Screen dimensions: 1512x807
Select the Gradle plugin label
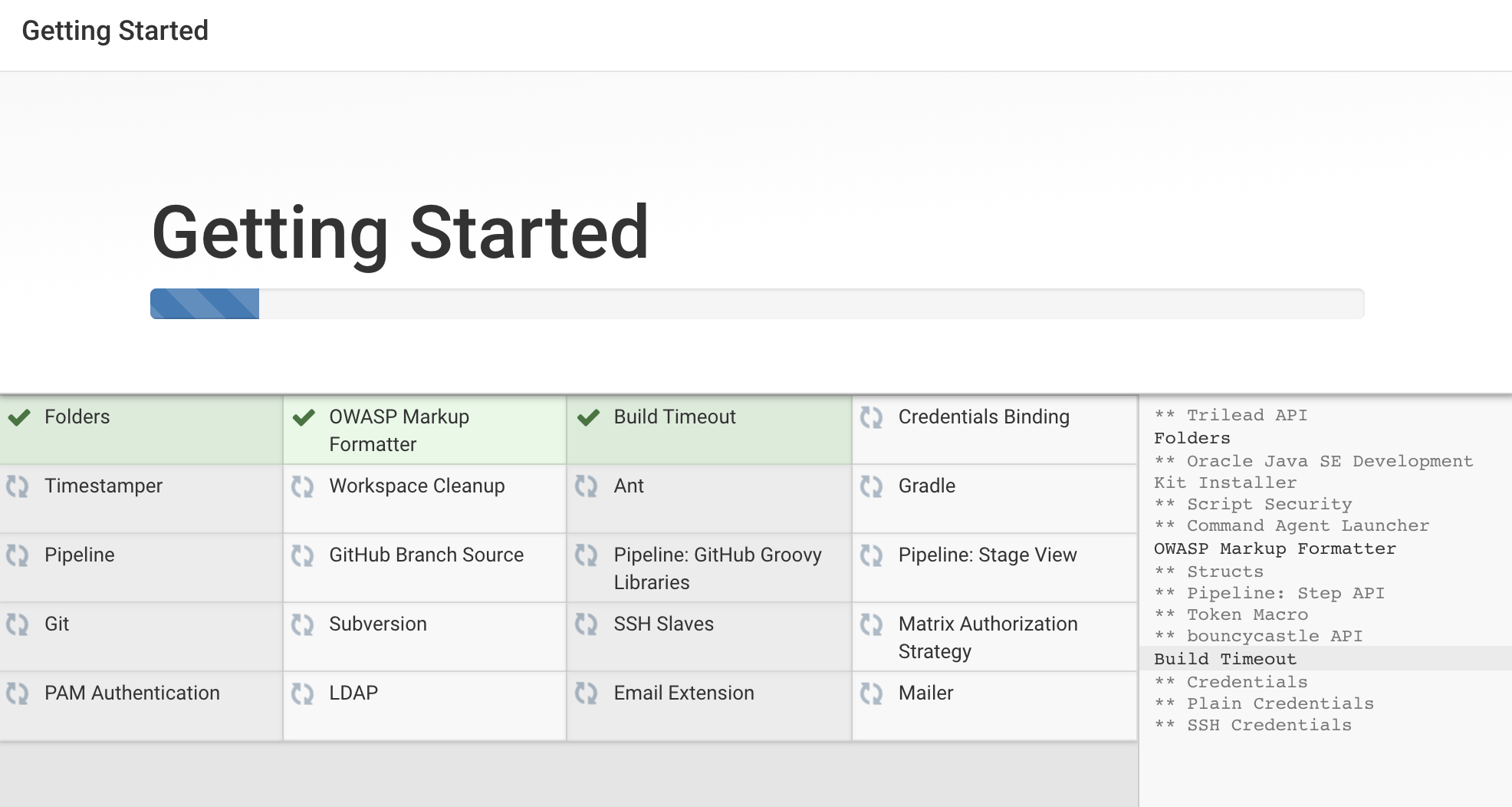click(x=927, y=486)
